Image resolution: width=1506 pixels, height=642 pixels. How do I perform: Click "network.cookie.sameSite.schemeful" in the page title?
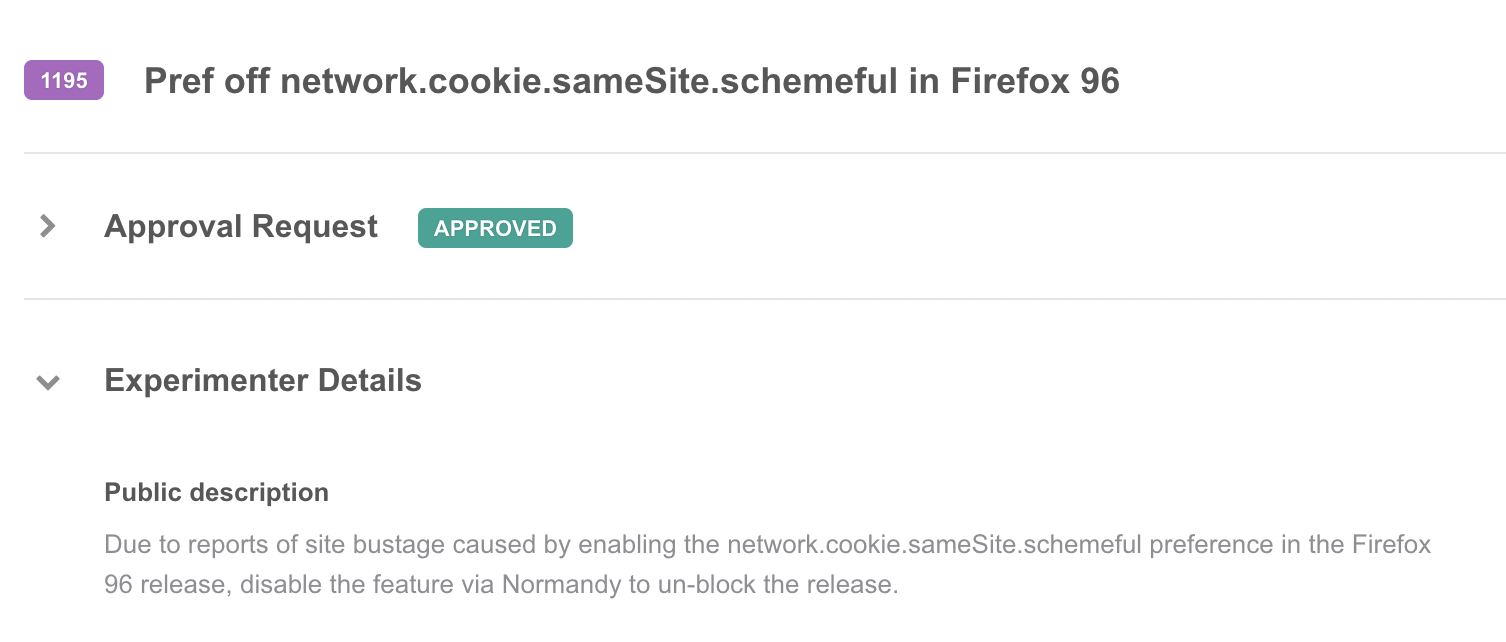589,81
